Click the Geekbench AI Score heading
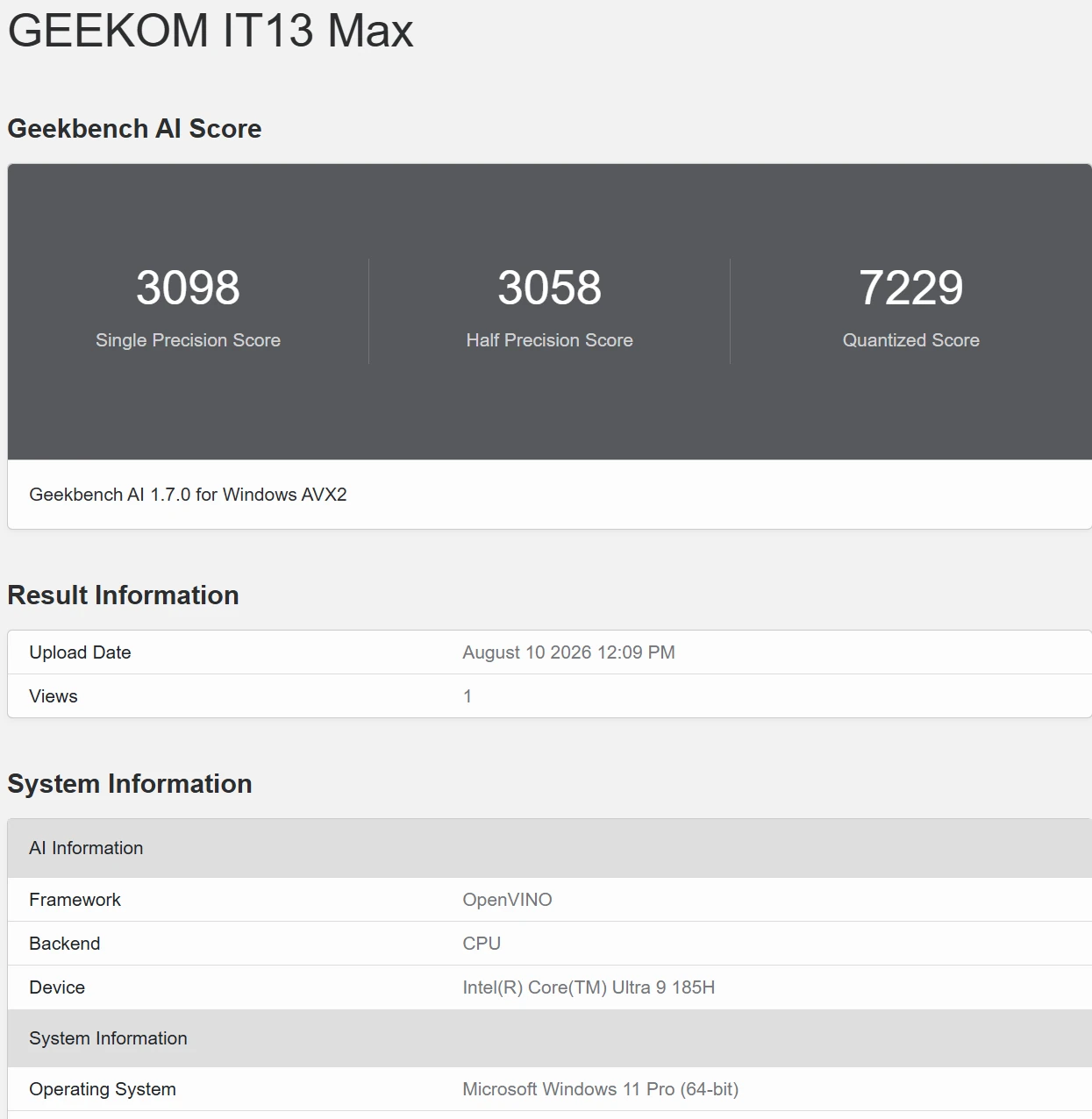Image resolution: width=1092 pixels, height=1119 pixels. pos(134,129)
